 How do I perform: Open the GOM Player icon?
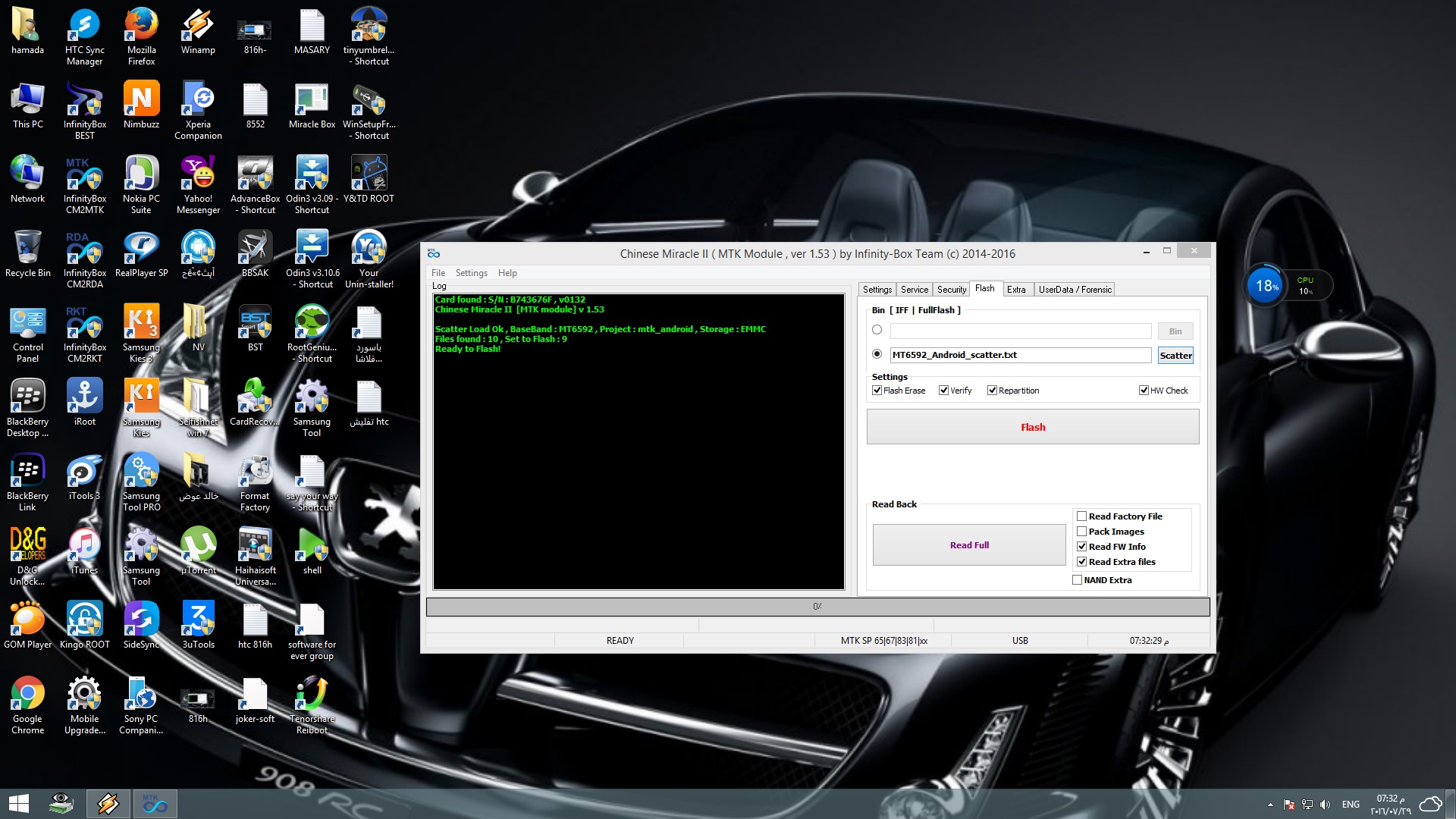click(27, 626)
